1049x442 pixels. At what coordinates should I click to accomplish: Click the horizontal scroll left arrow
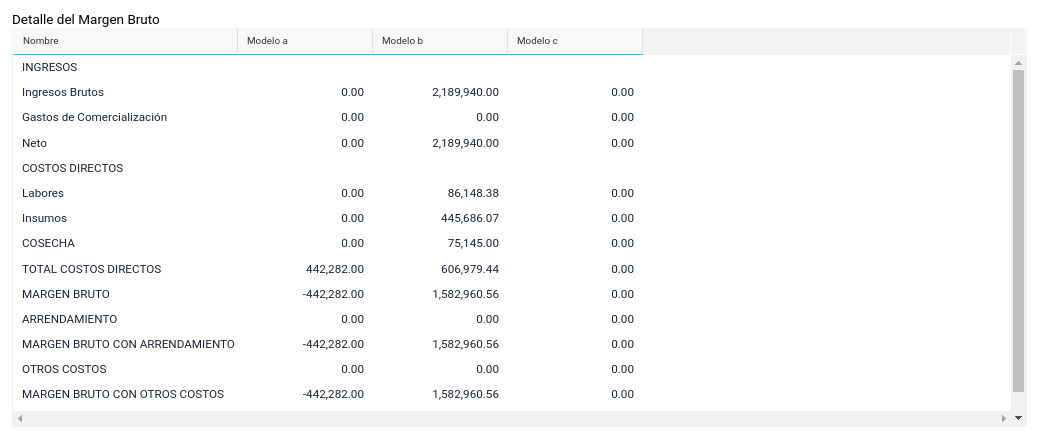click(20, 418)
